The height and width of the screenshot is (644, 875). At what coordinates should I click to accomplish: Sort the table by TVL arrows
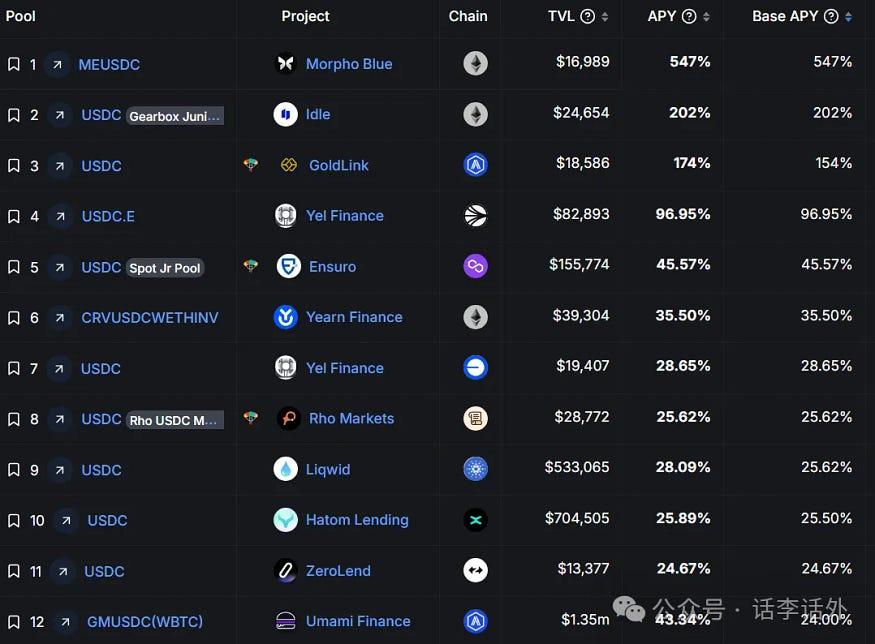tap(605, 17)
